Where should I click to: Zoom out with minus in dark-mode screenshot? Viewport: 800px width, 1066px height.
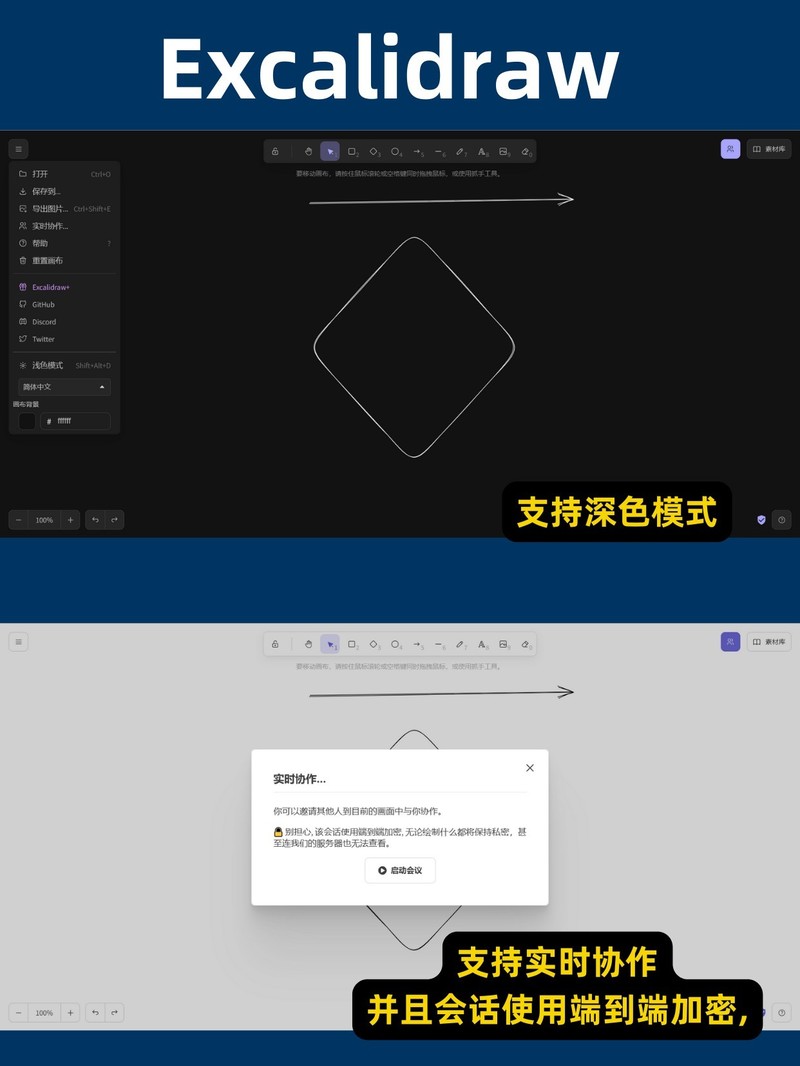coord(18,520)
